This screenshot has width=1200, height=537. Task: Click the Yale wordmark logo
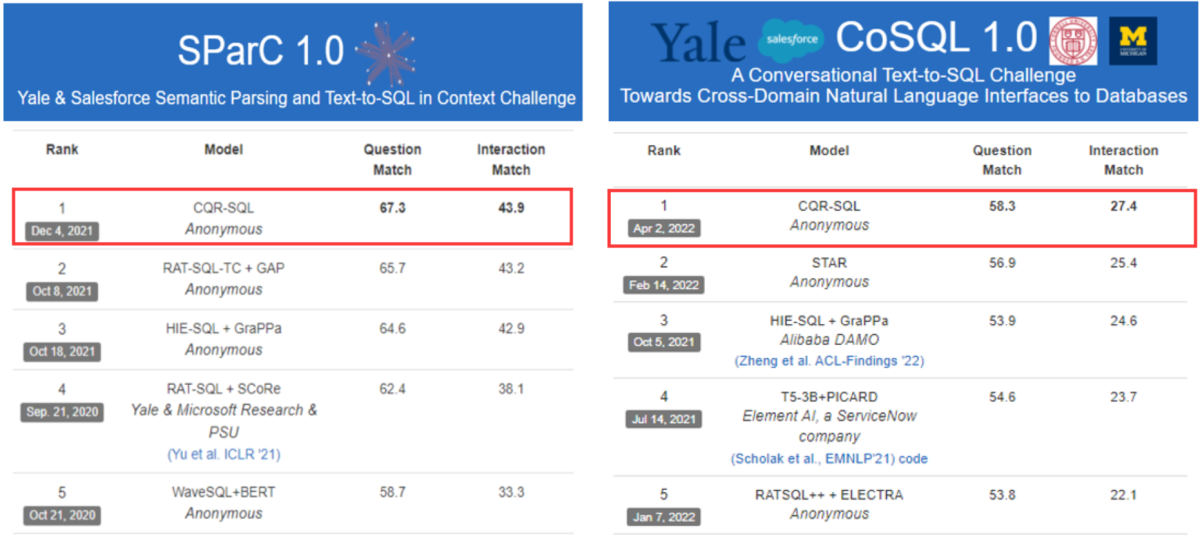click(x=700, y=42)
